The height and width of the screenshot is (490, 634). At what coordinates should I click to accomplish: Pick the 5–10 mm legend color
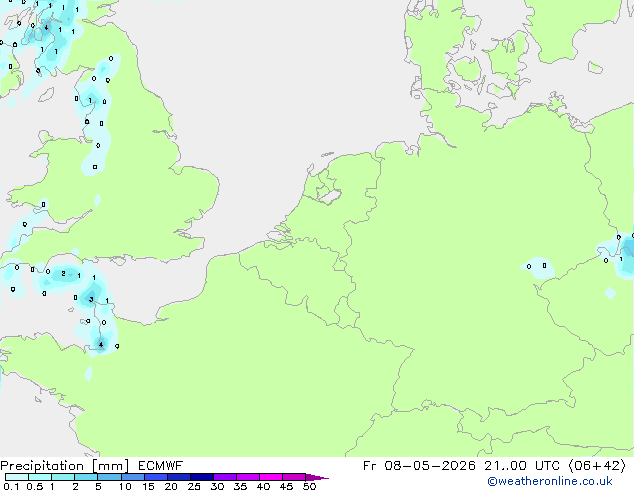109,477
